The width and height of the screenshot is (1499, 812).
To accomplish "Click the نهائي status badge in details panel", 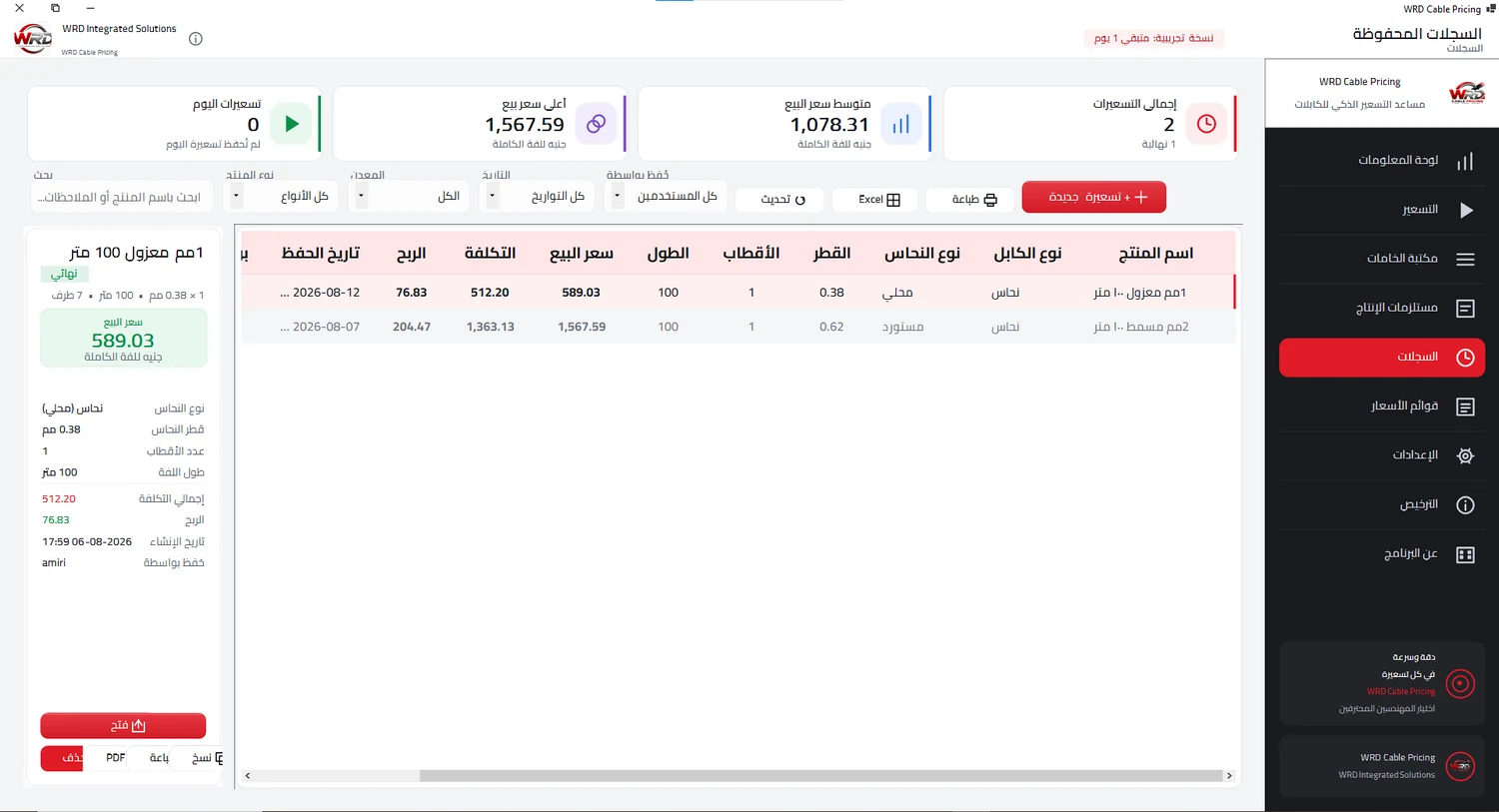I will click(x=65, y=274).
